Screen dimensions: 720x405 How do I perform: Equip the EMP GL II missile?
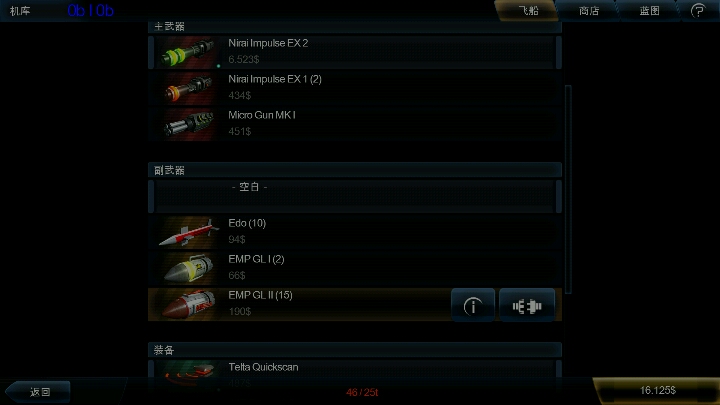(527, 305)
